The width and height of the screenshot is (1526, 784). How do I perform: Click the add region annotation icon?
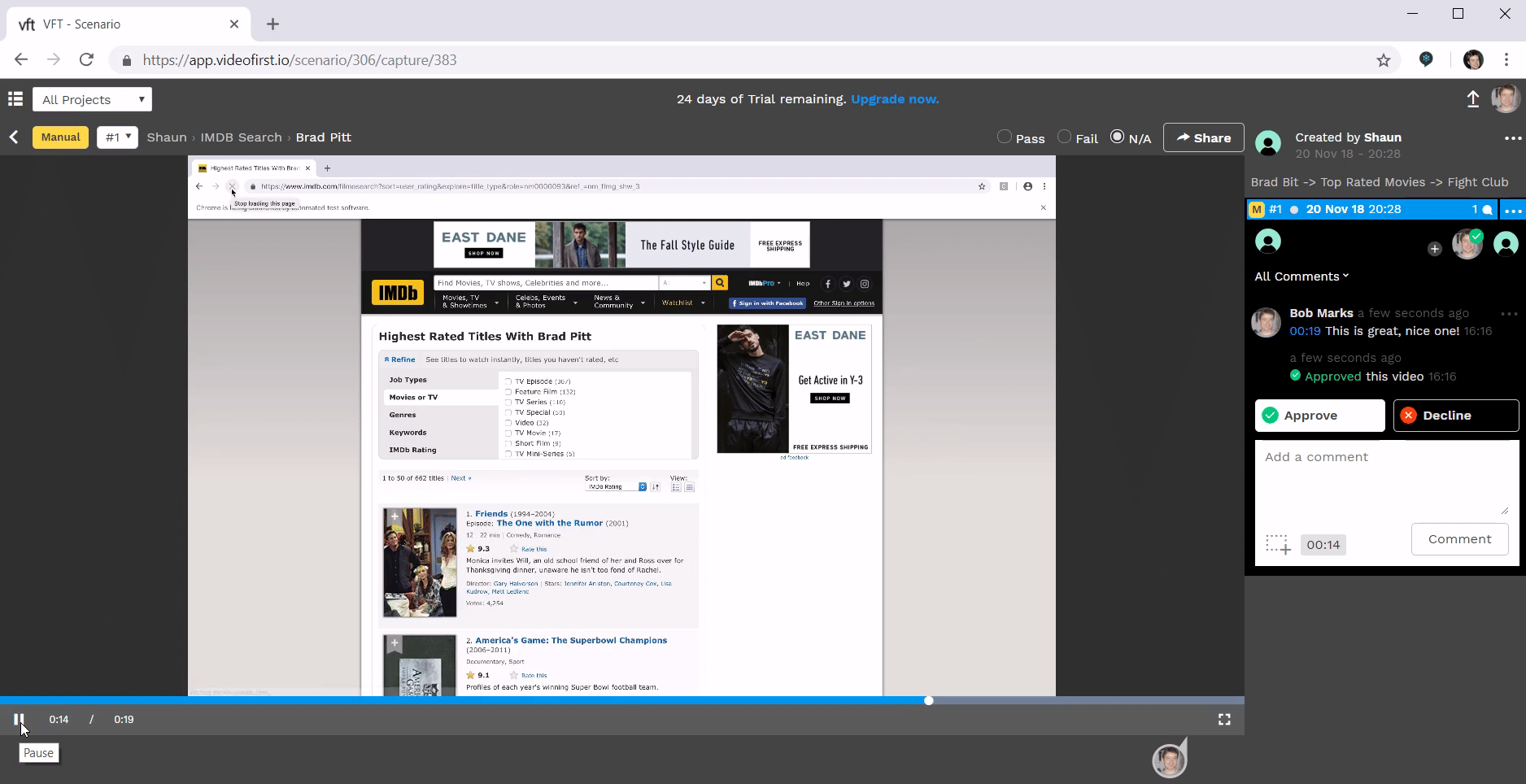(x=1277, y=544)
